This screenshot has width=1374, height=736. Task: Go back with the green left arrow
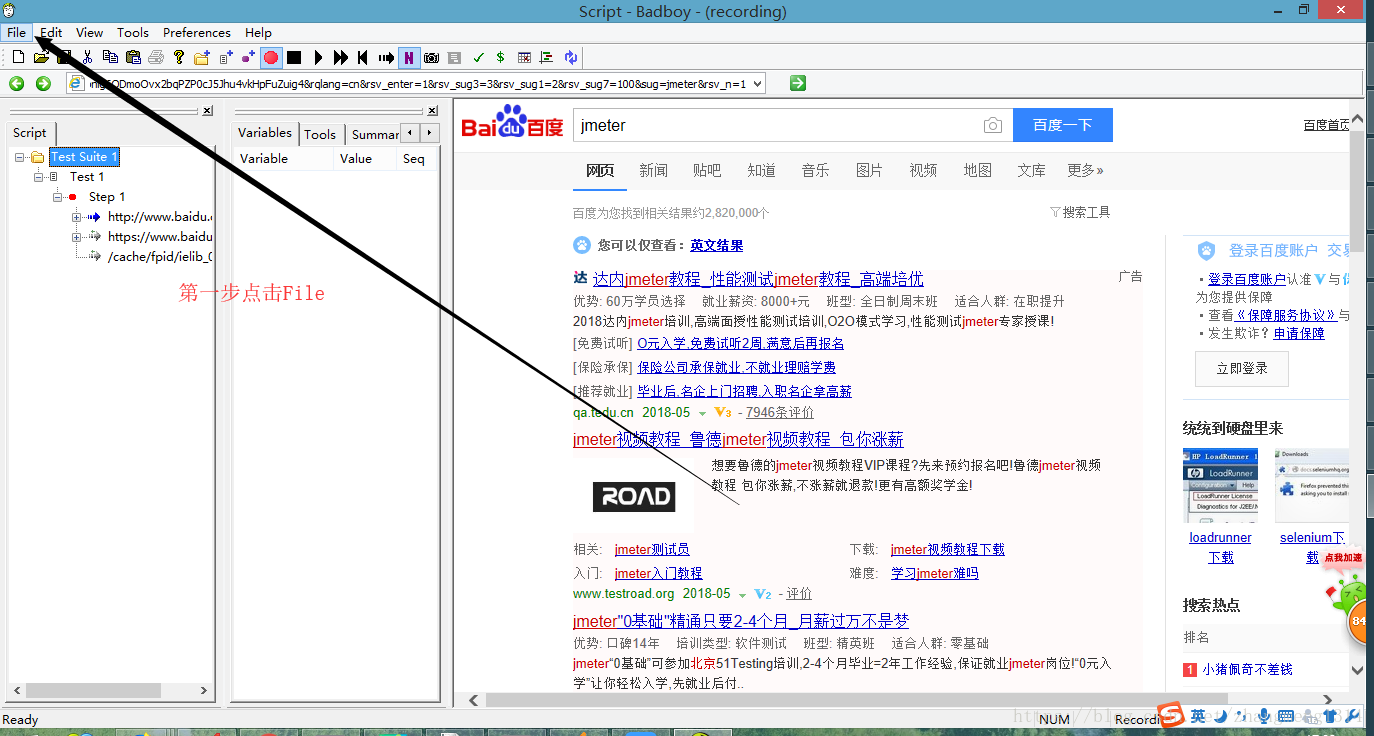[17, 84]
